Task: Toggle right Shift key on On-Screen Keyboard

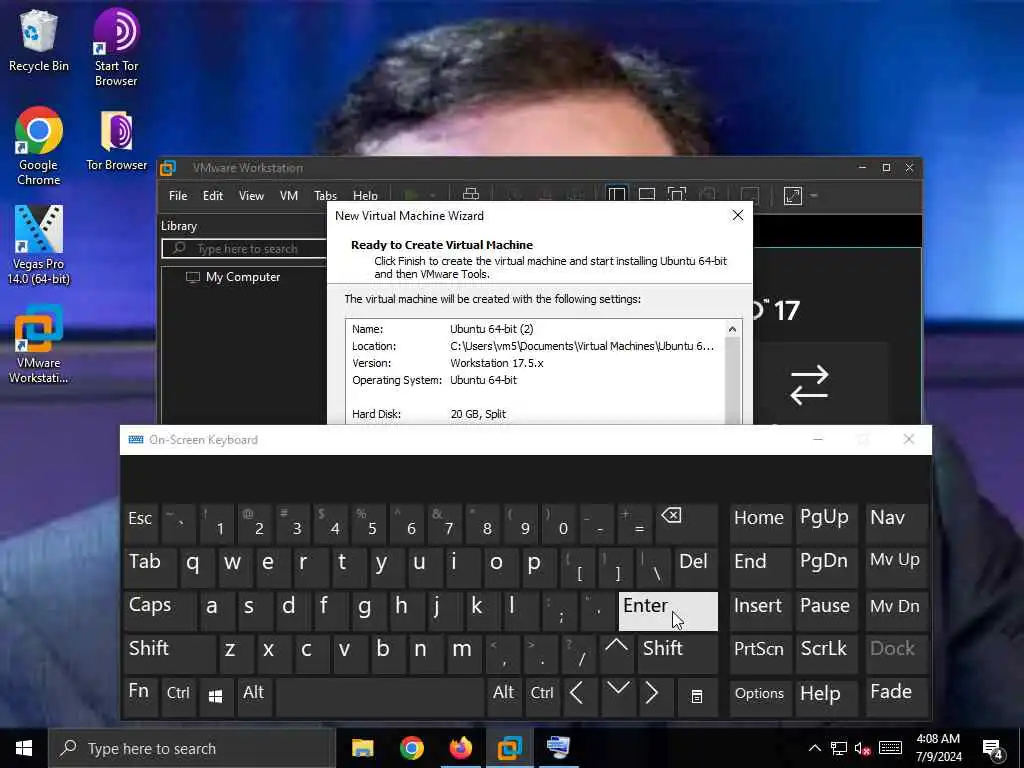Action: tap(678, 653)
